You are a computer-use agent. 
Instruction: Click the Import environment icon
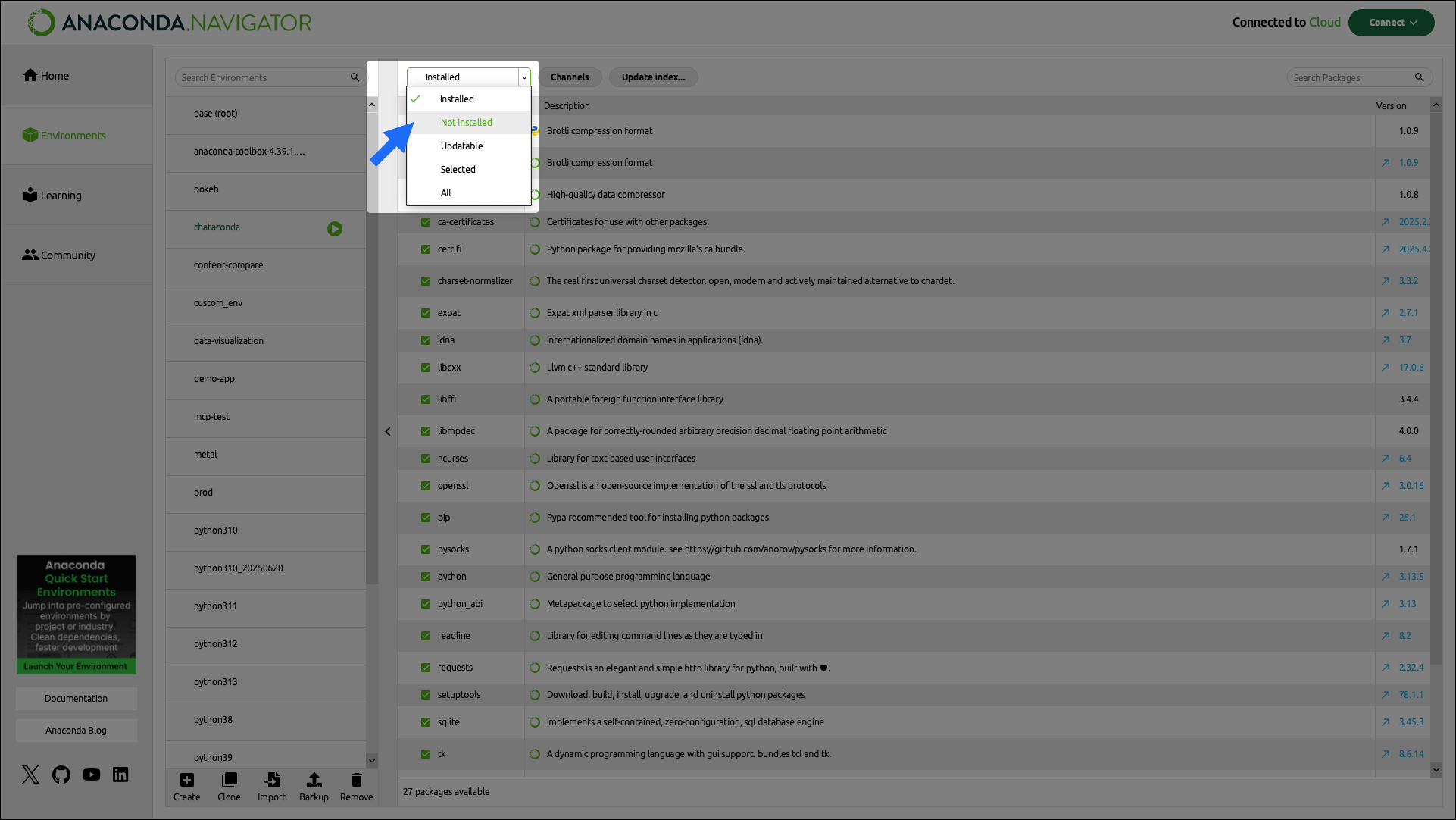pos(271,786)
